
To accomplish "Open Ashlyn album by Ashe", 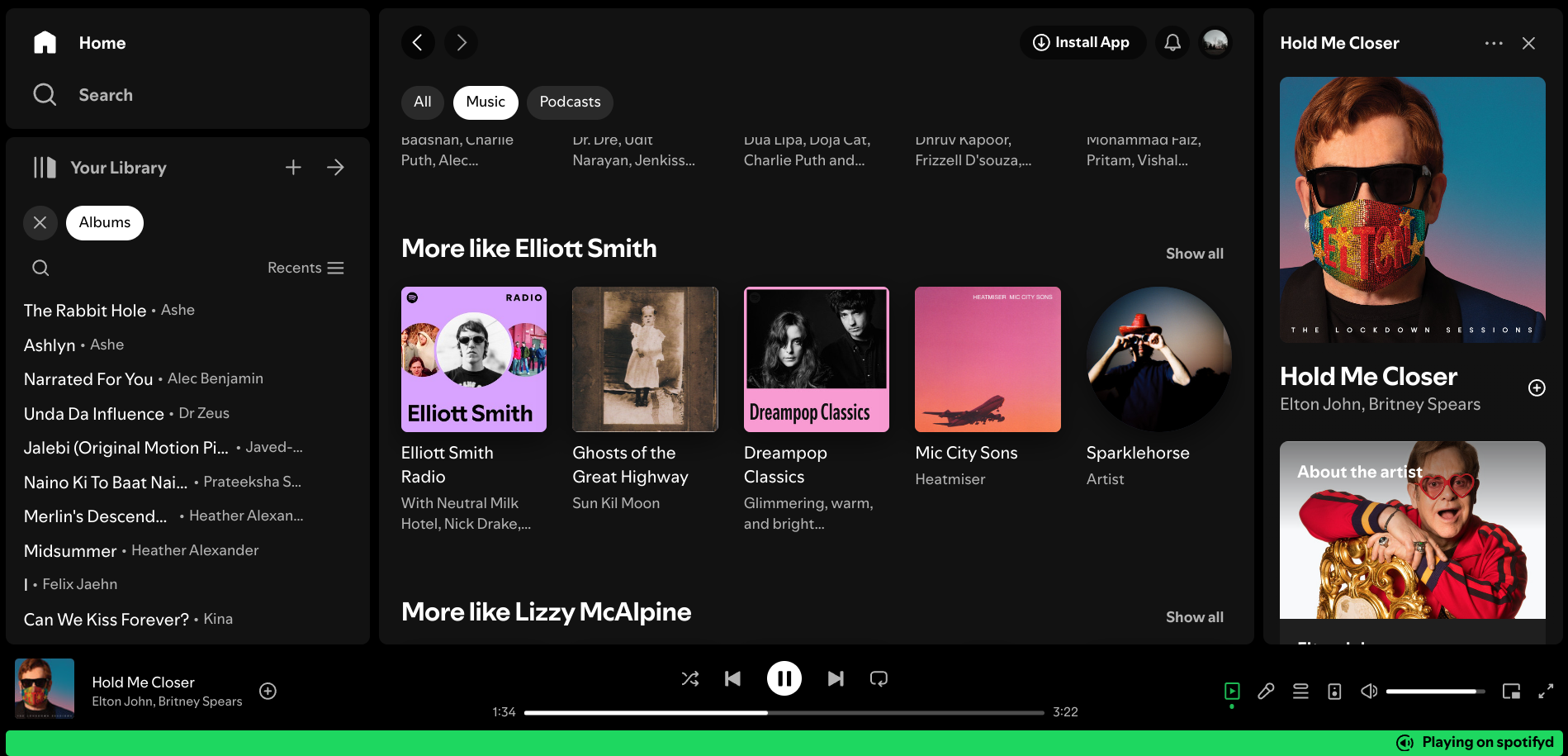I will (188, 345).
